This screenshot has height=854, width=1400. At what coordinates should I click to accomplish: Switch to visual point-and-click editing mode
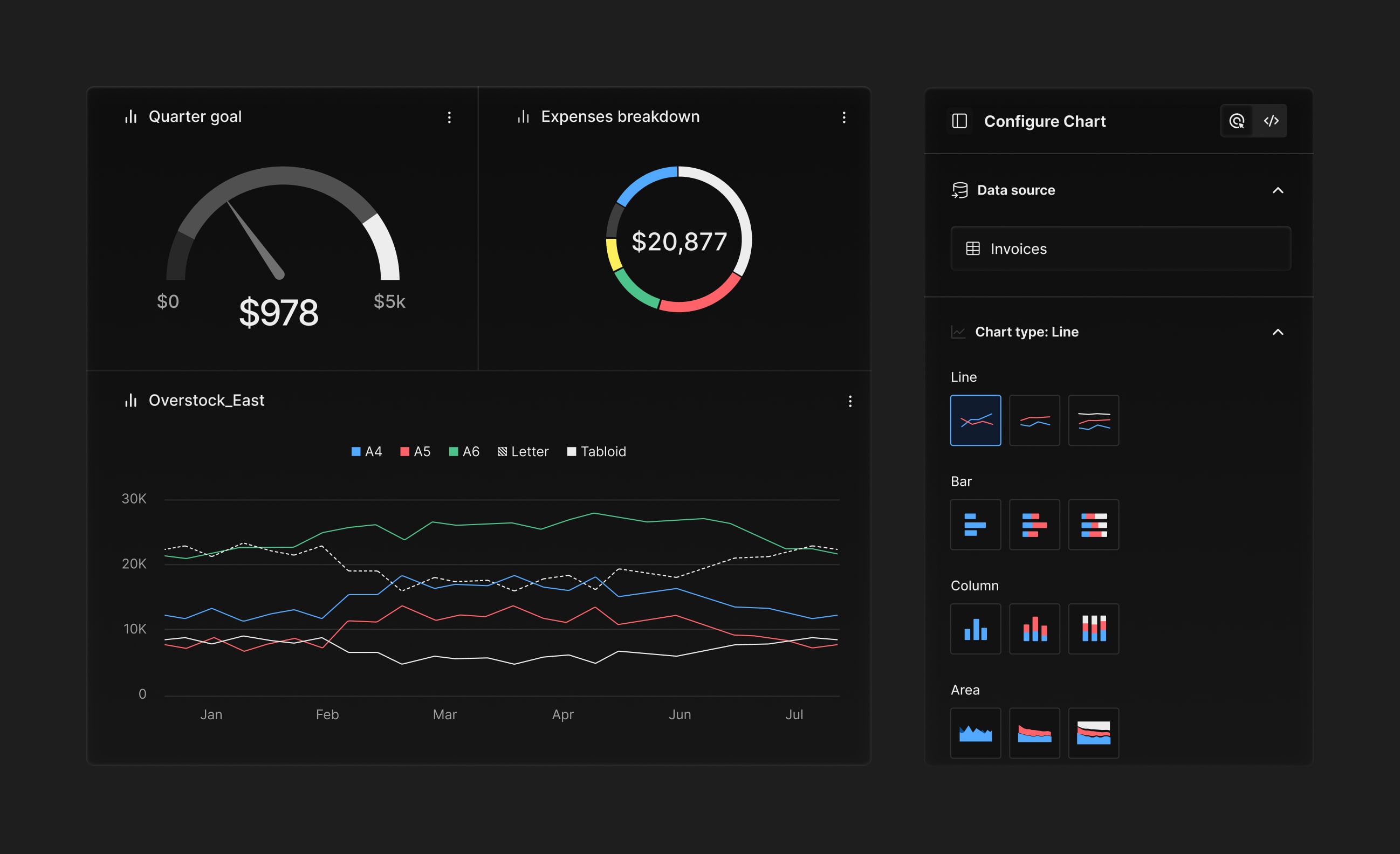click(x=1238, y=120)
